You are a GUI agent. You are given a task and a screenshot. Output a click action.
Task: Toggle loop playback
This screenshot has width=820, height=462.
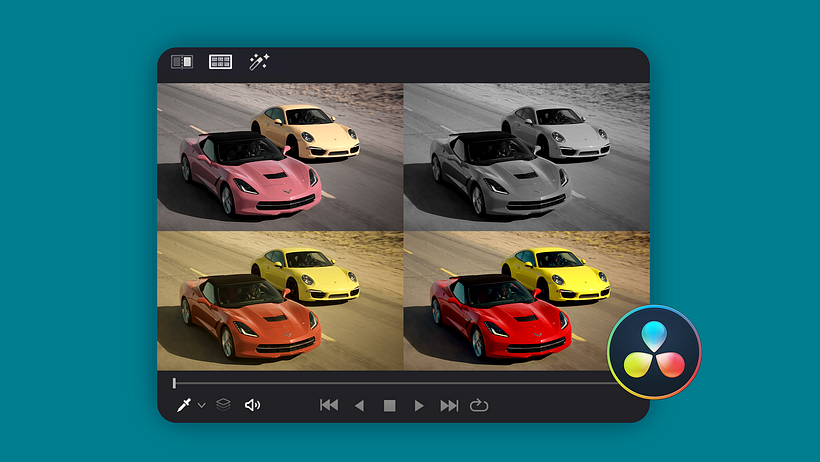click(479, 405)
